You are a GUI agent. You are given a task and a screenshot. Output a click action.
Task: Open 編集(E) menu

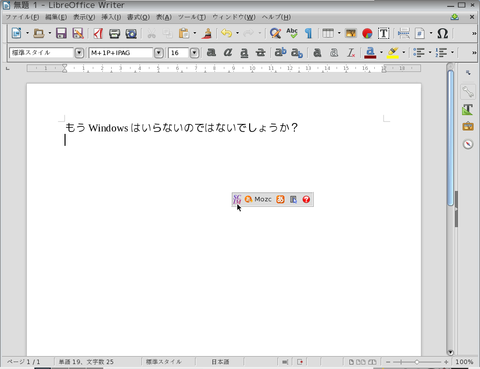(x=56, y=17)
